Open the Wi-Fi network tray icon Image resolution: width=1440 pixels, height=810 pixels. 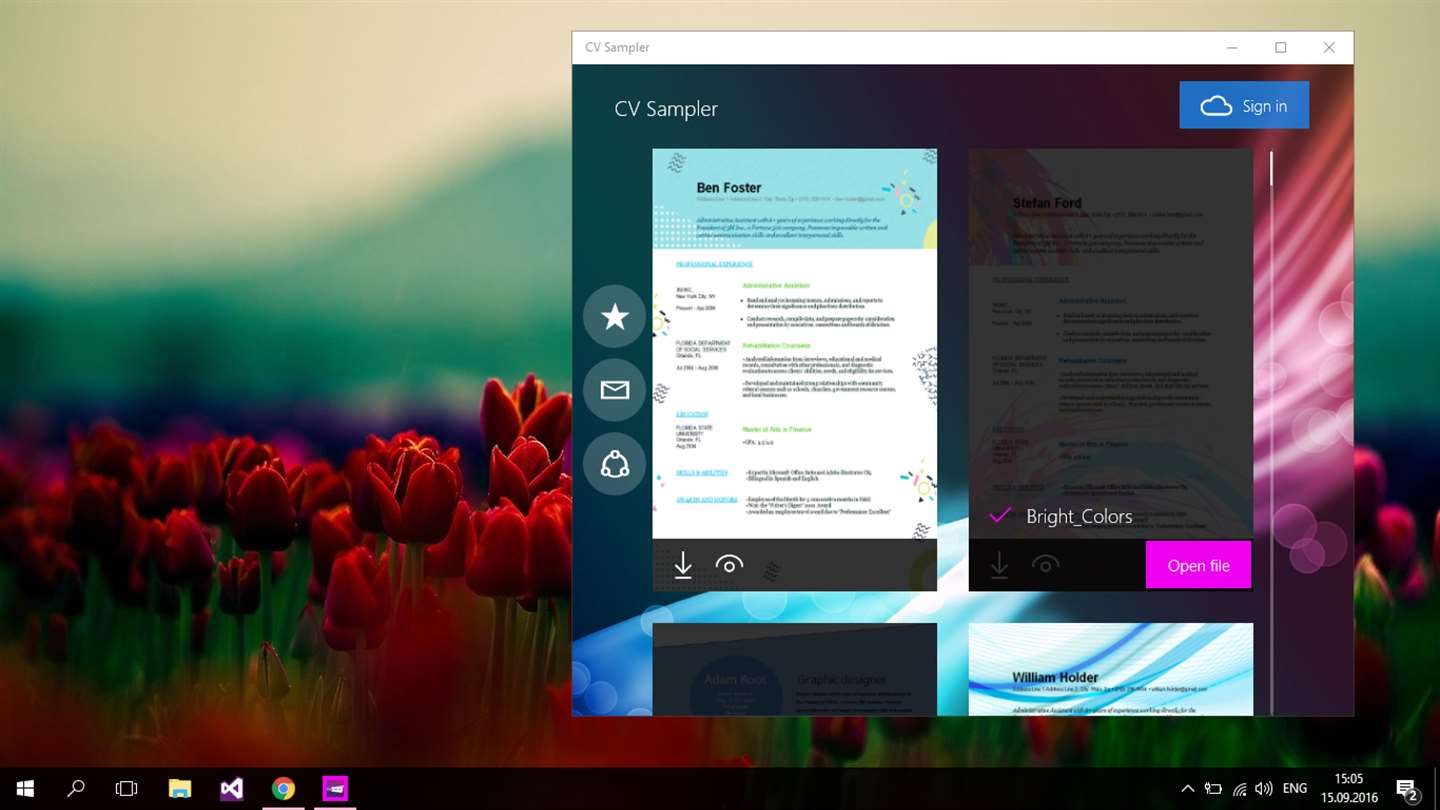click(1239, 789)
